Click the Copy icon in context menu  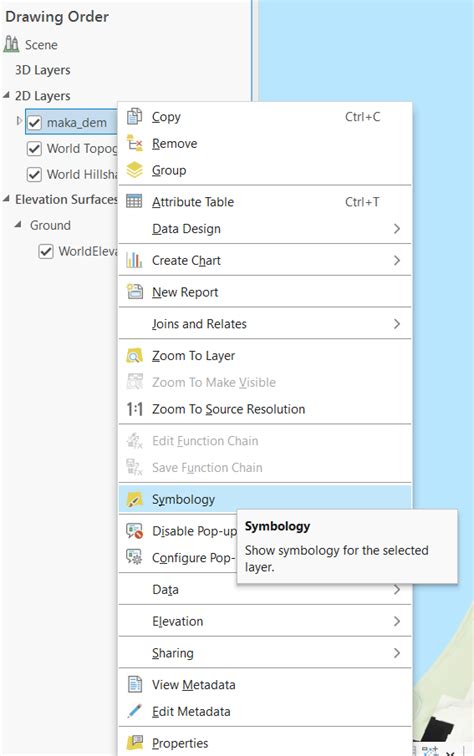134,116
